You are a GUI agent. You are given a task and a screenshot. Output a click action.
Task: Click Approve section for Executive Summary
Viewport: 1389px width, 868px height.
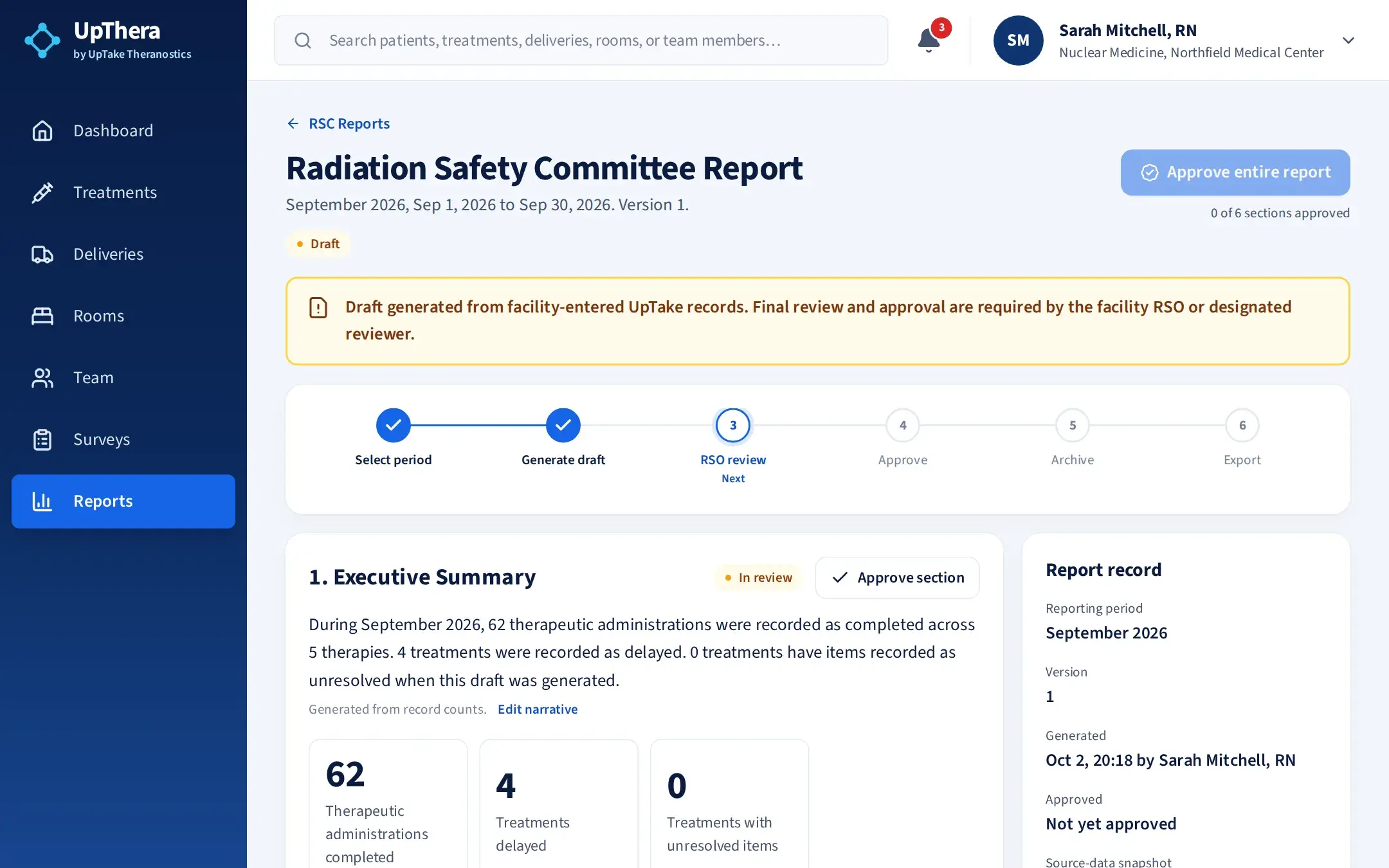[897, 577]
